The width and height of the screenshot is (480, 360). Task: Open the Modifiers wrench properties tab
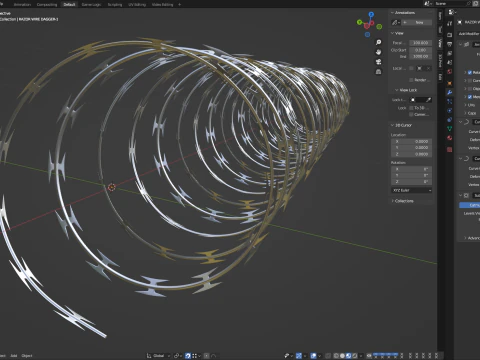point(449,92)
